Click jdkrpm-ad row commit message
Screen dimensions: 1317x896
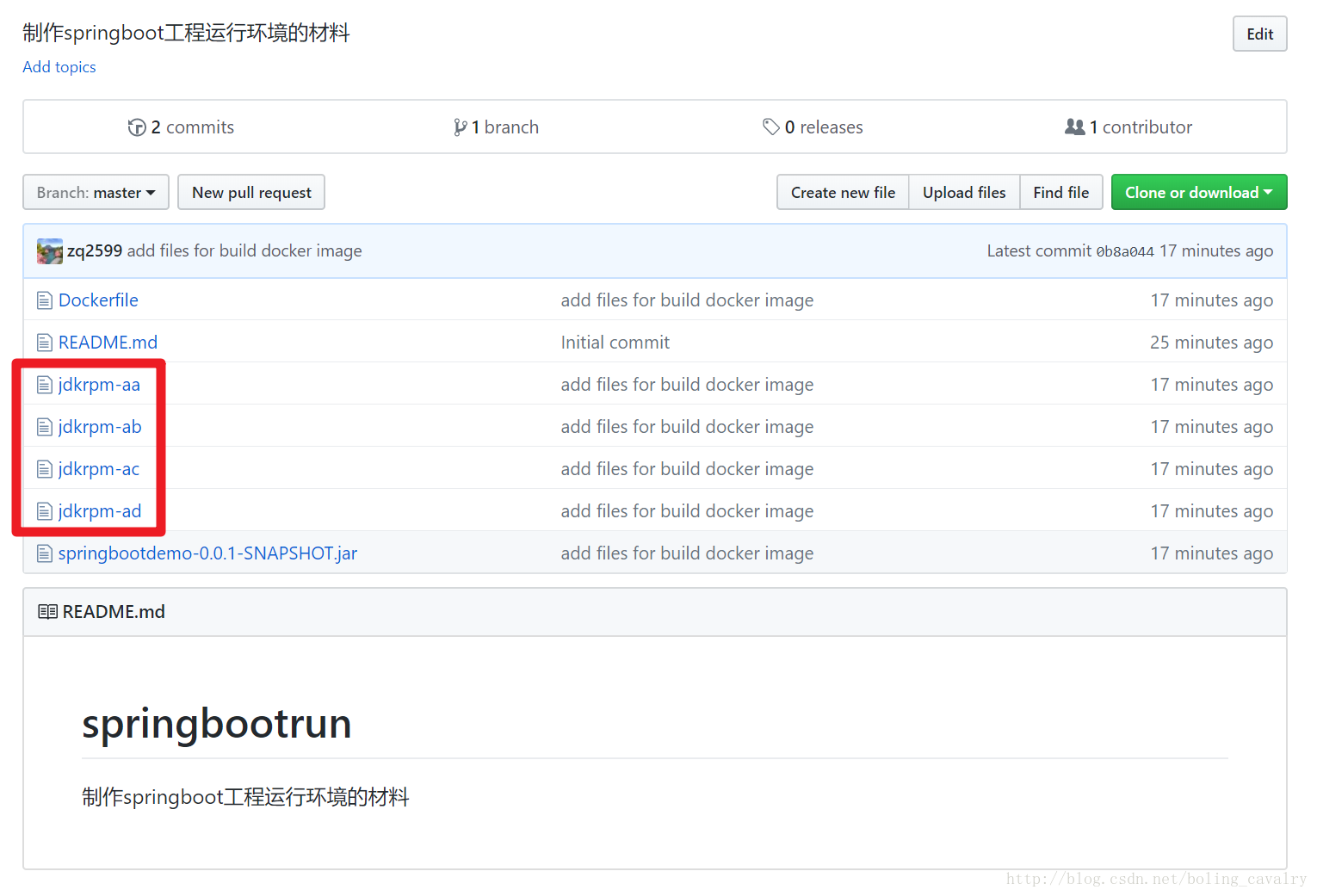(687, 511)
